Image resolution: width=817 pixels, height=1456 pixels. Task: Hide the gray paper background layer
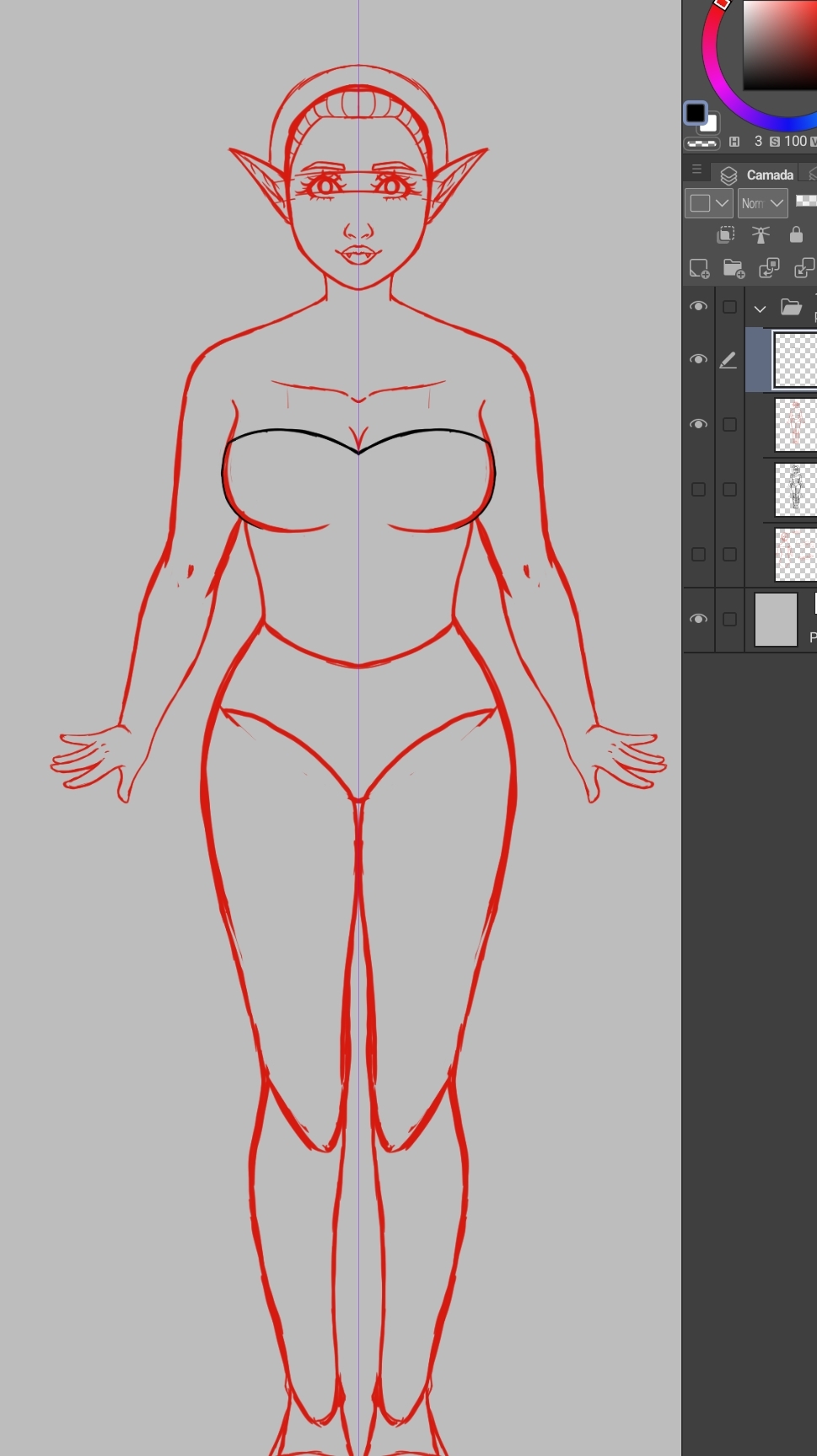pyautogui.click(x=698, y=620)
